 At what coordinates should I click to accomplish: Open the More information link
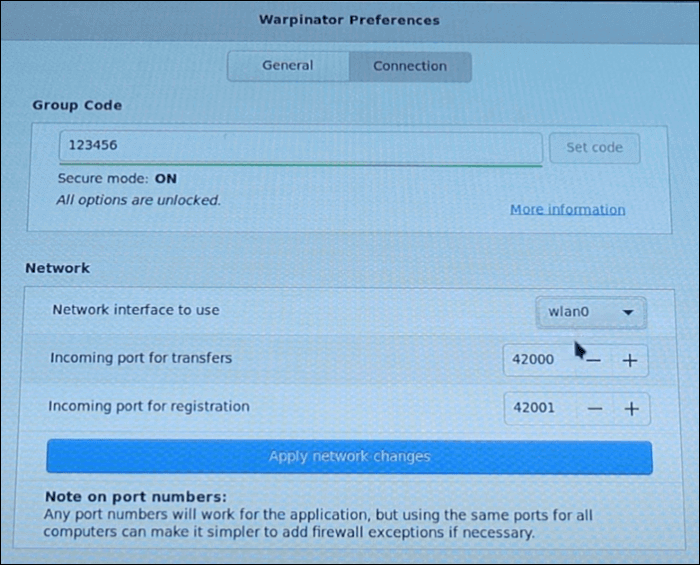click(567, 210)
